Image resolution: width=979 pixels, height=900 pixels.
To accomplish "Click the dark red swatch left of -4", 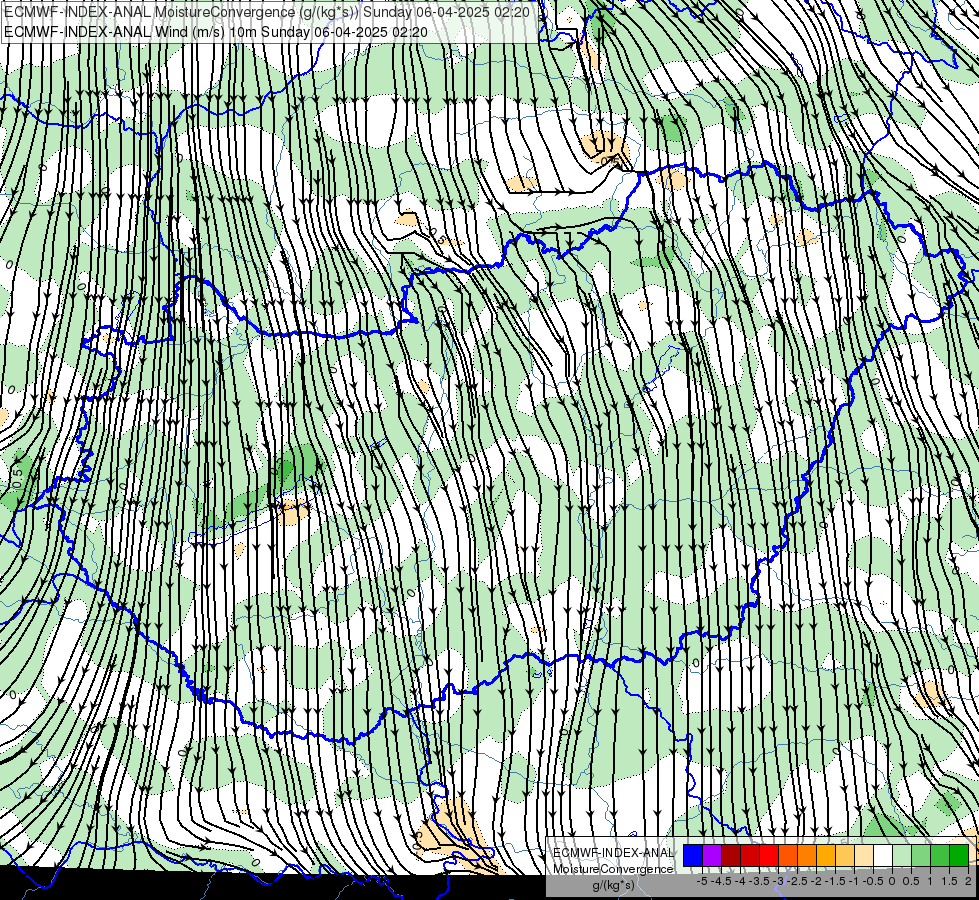I will point(731,856).
